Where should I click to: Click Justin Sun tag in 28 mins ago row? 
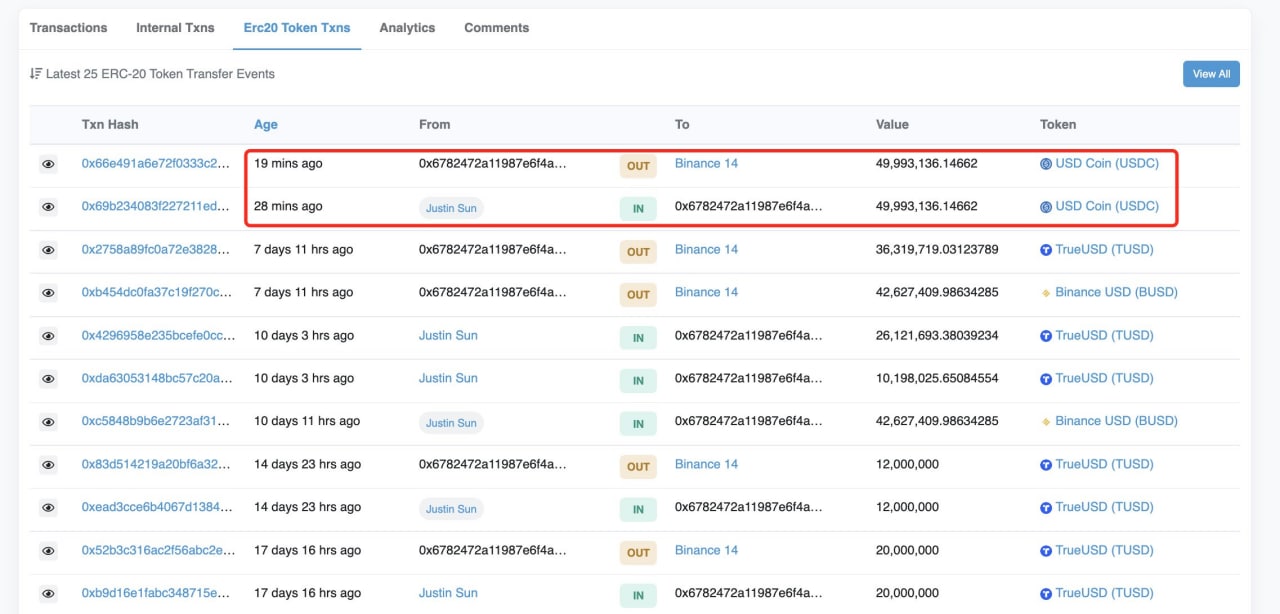(451, 208)
